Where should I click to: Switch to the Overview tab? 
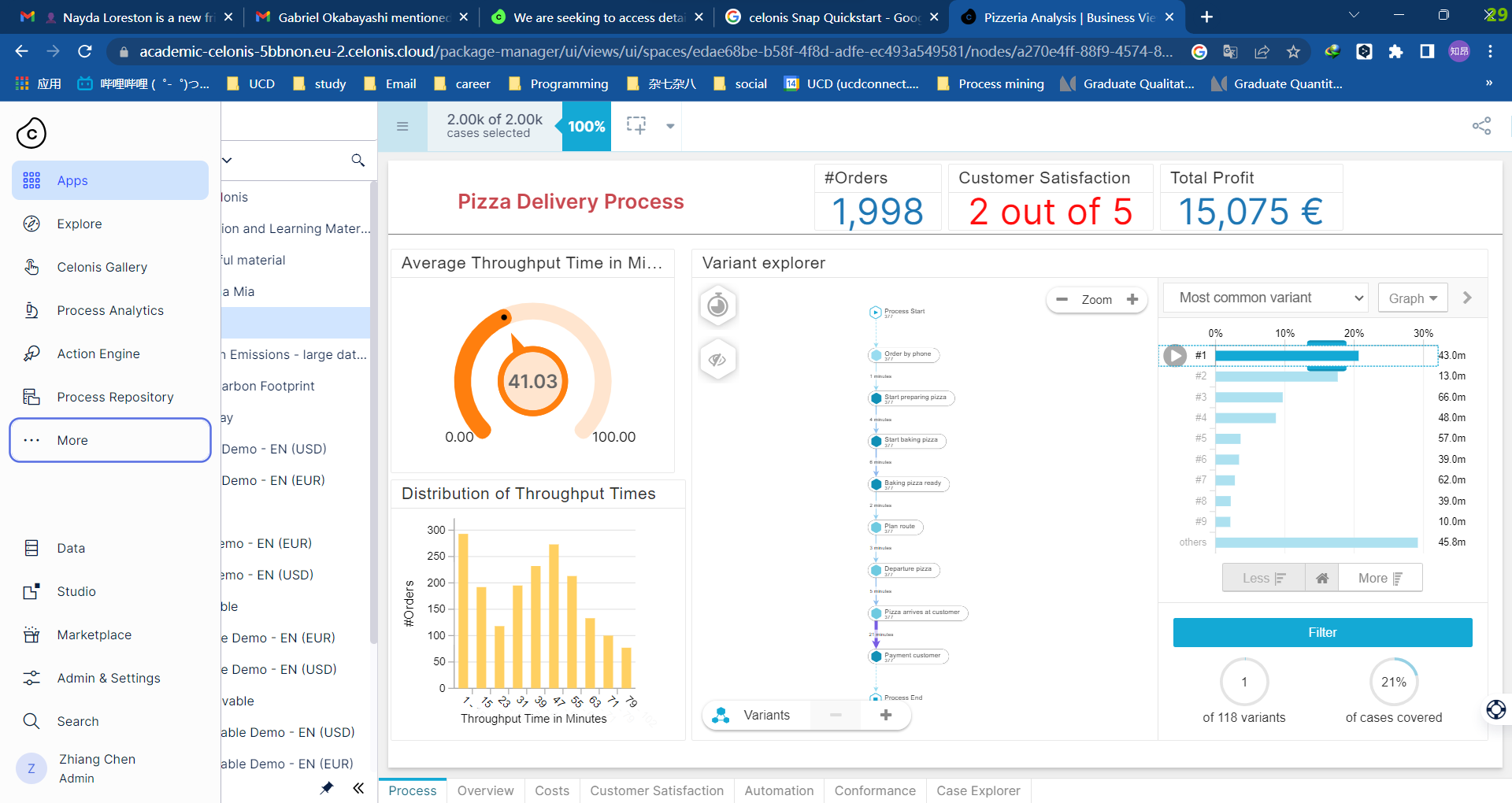[485, 790]
